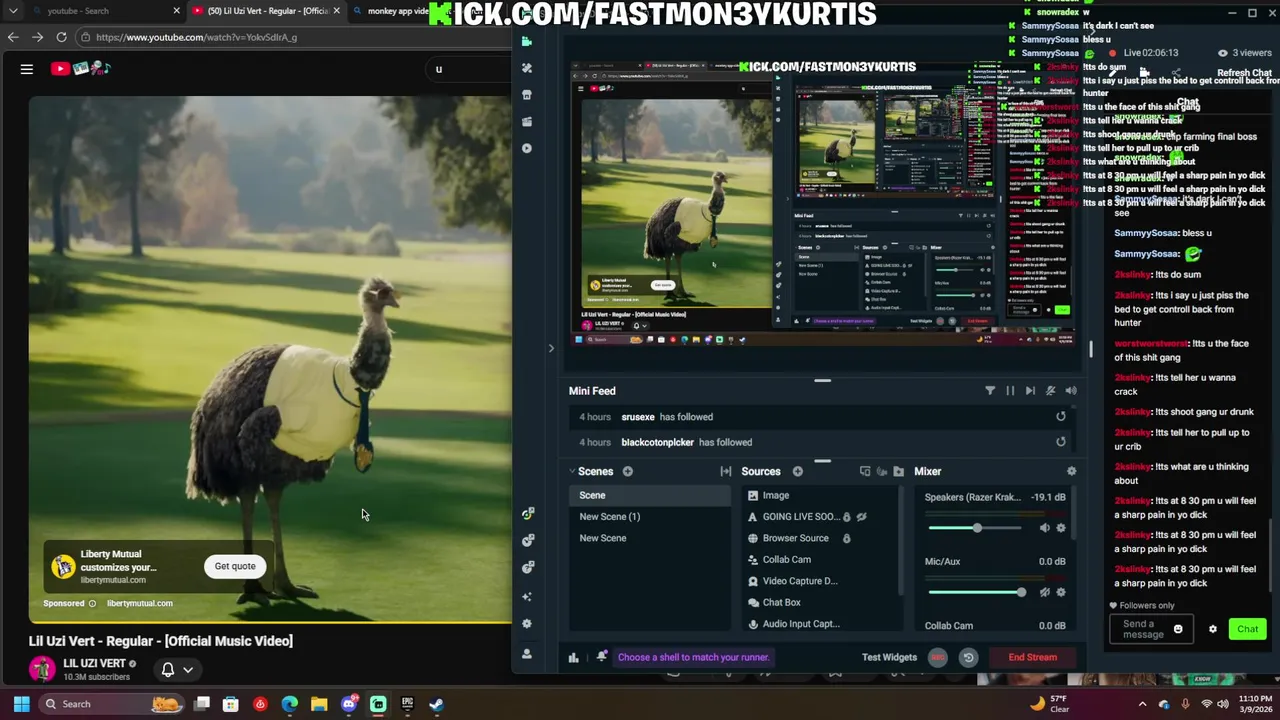Open Mic/Aux channel settings gear

point(1061,592)
